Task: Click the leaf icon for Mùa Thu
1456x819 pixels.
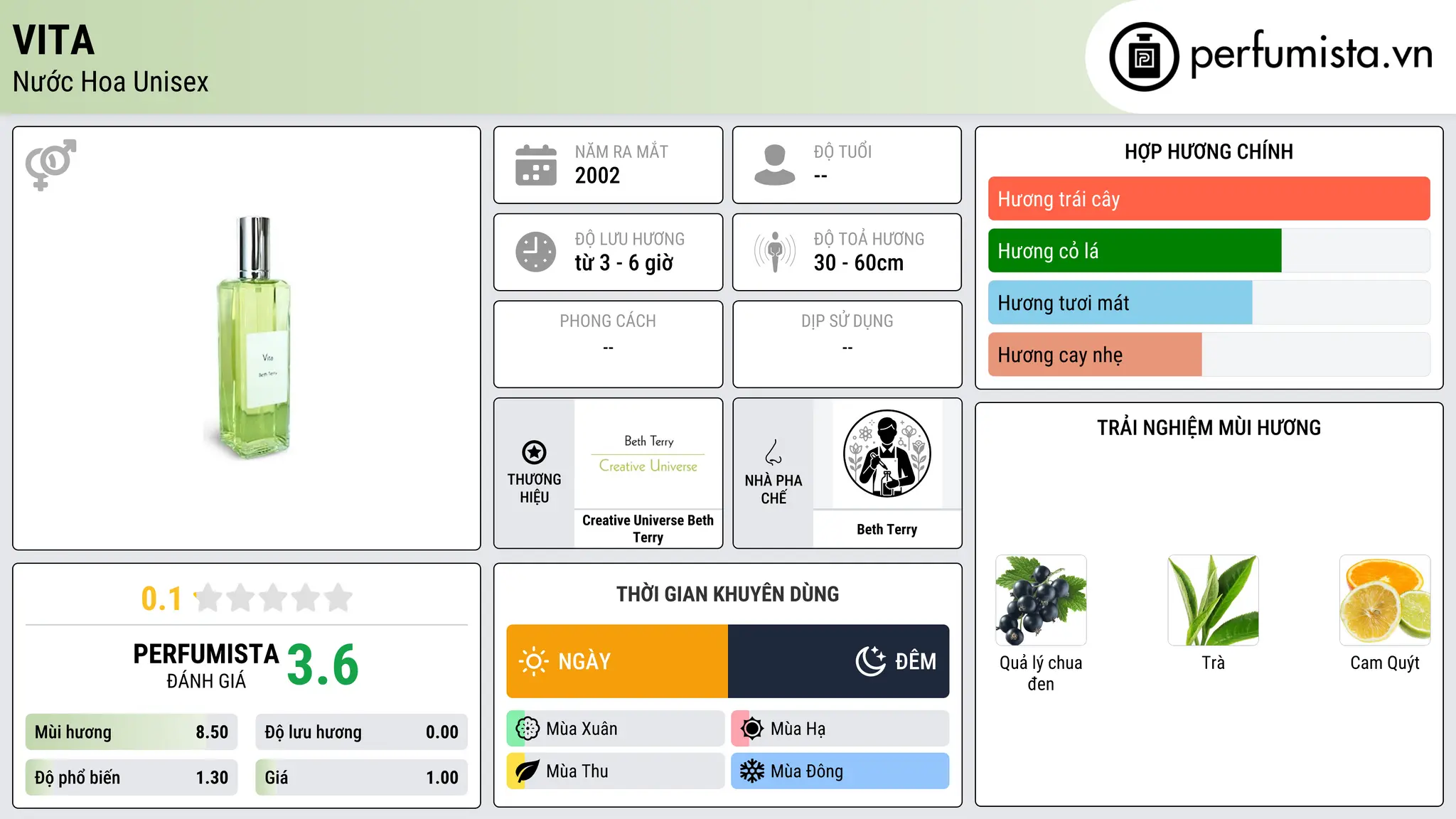Action: pyautogui.click(x=528, y=771)
